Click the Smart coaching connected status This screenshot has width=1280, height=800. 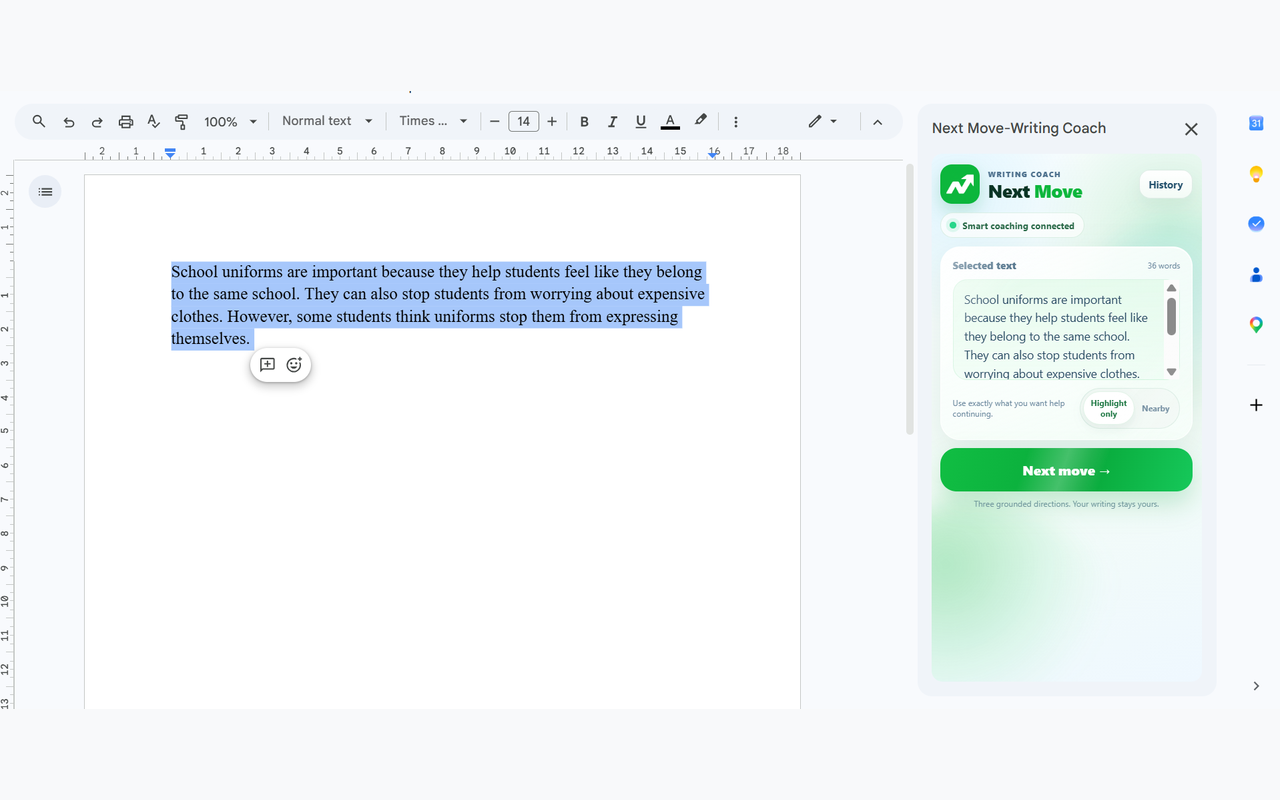1012,226
